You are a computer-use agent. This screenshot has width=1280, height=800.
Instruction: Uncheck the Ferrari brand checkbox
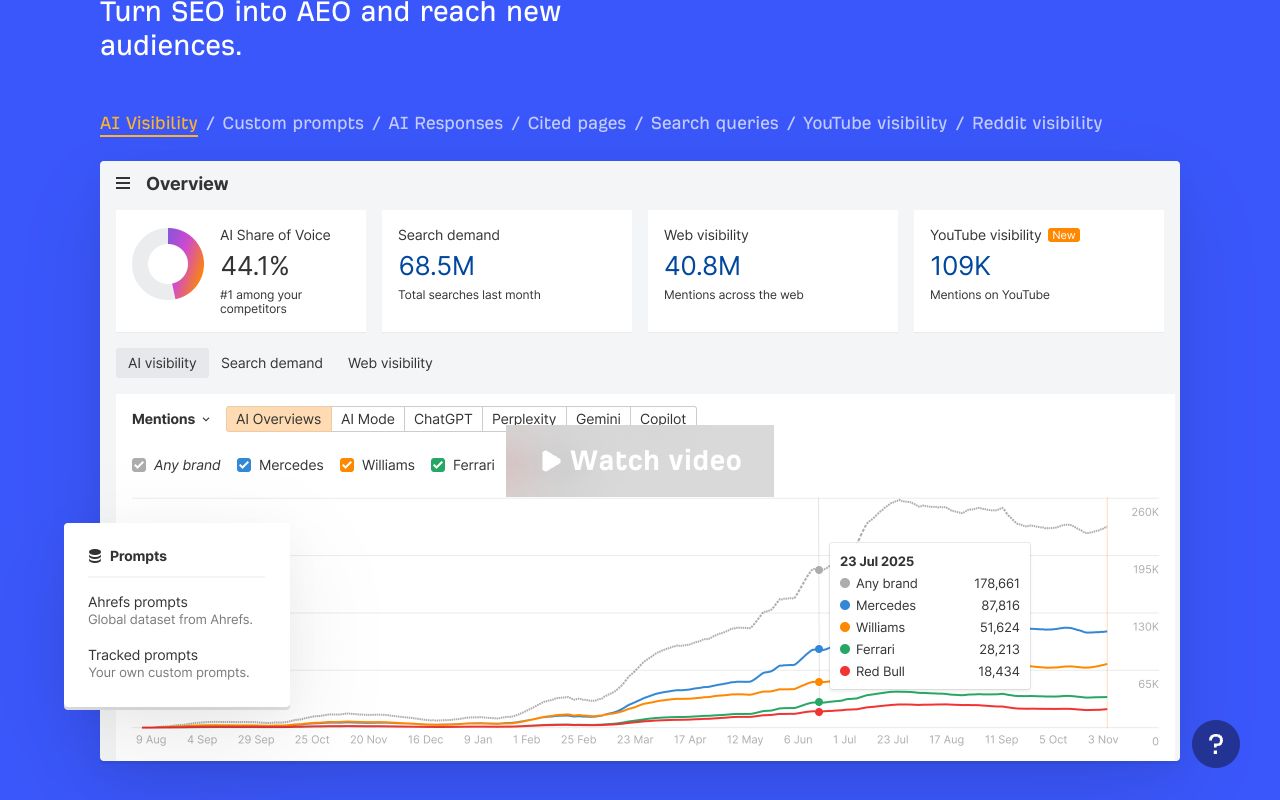438,465
